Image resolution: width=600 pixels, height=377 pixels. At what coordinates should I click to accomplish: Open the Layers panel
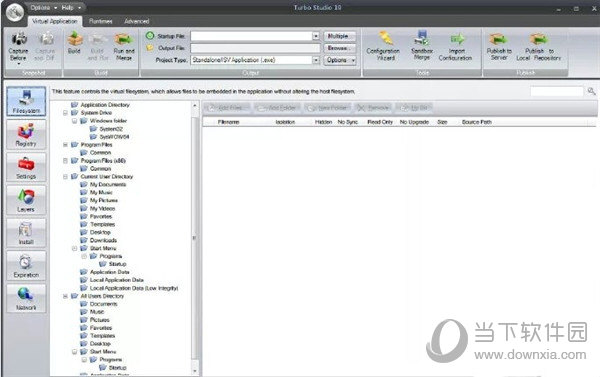26,201
